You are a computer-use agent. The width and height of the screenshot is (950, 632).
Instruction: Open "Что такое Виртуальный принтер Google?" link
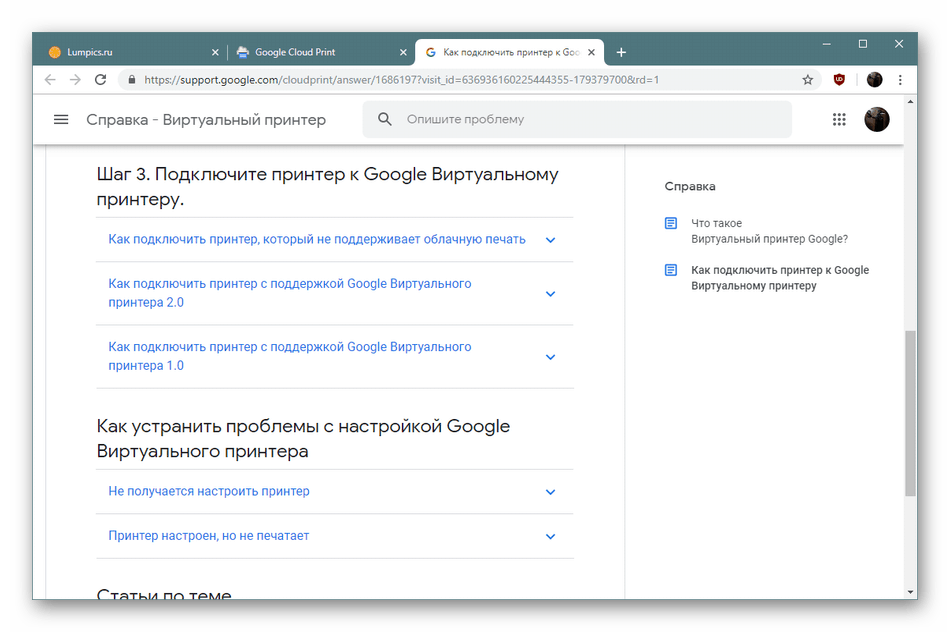[x=769, y=231]
